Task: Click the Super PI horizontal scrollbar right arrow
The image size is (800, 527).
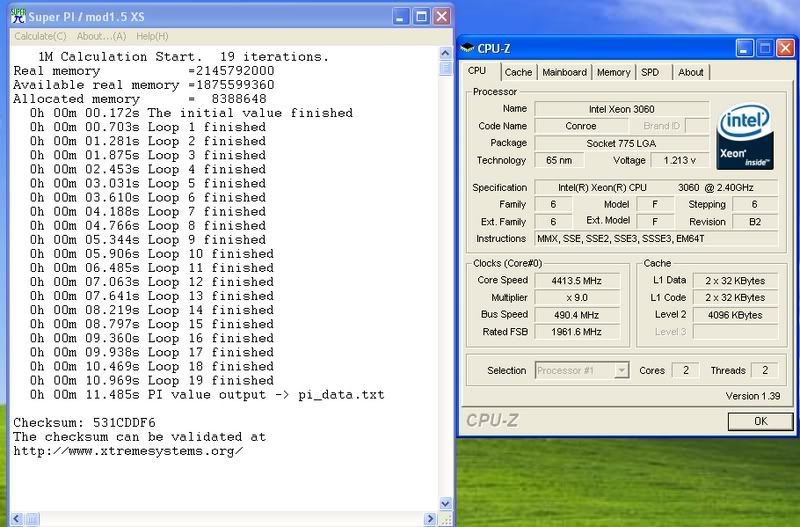Action: 430,519
